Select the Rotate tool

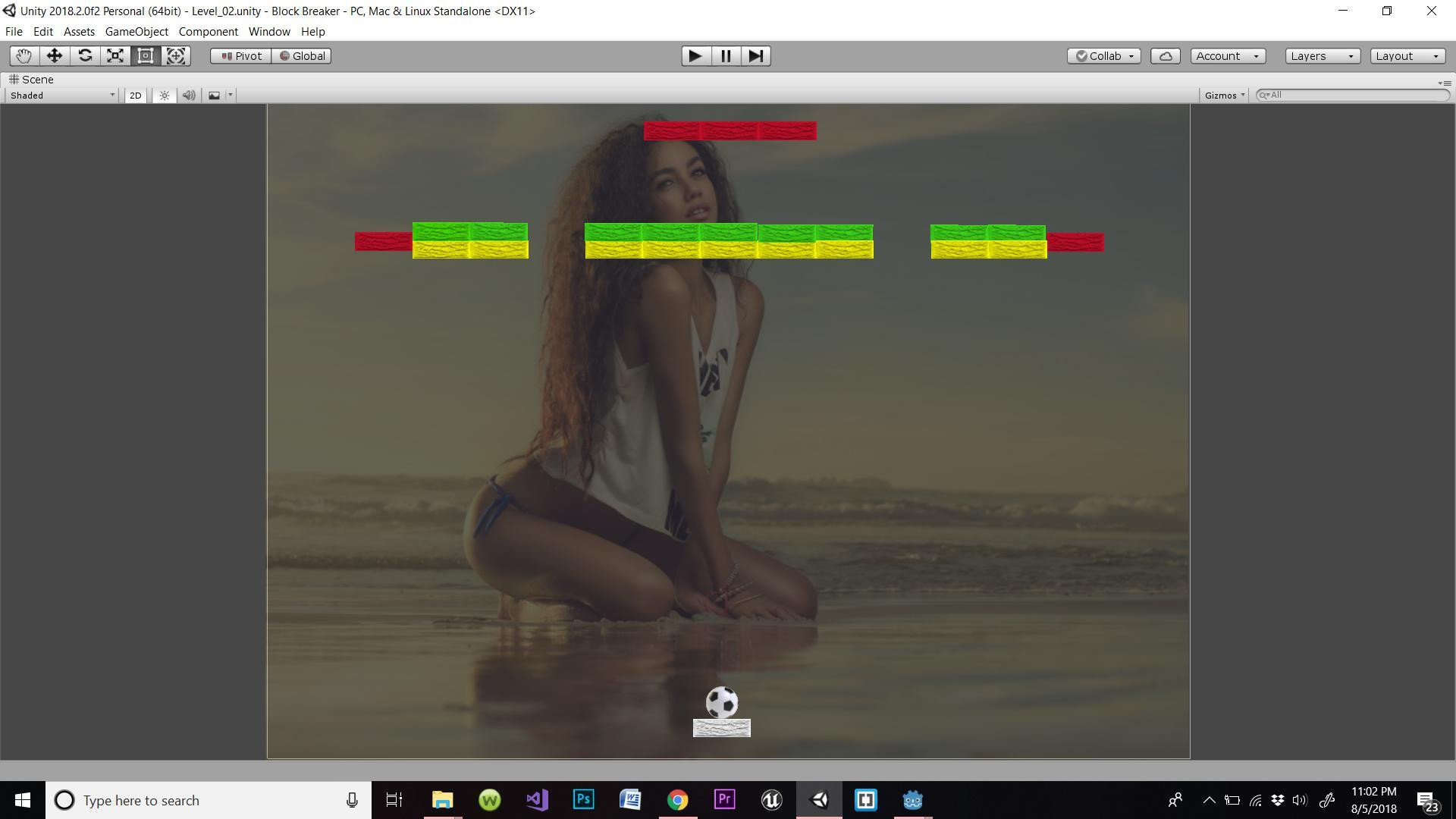(x=85, y=56)
